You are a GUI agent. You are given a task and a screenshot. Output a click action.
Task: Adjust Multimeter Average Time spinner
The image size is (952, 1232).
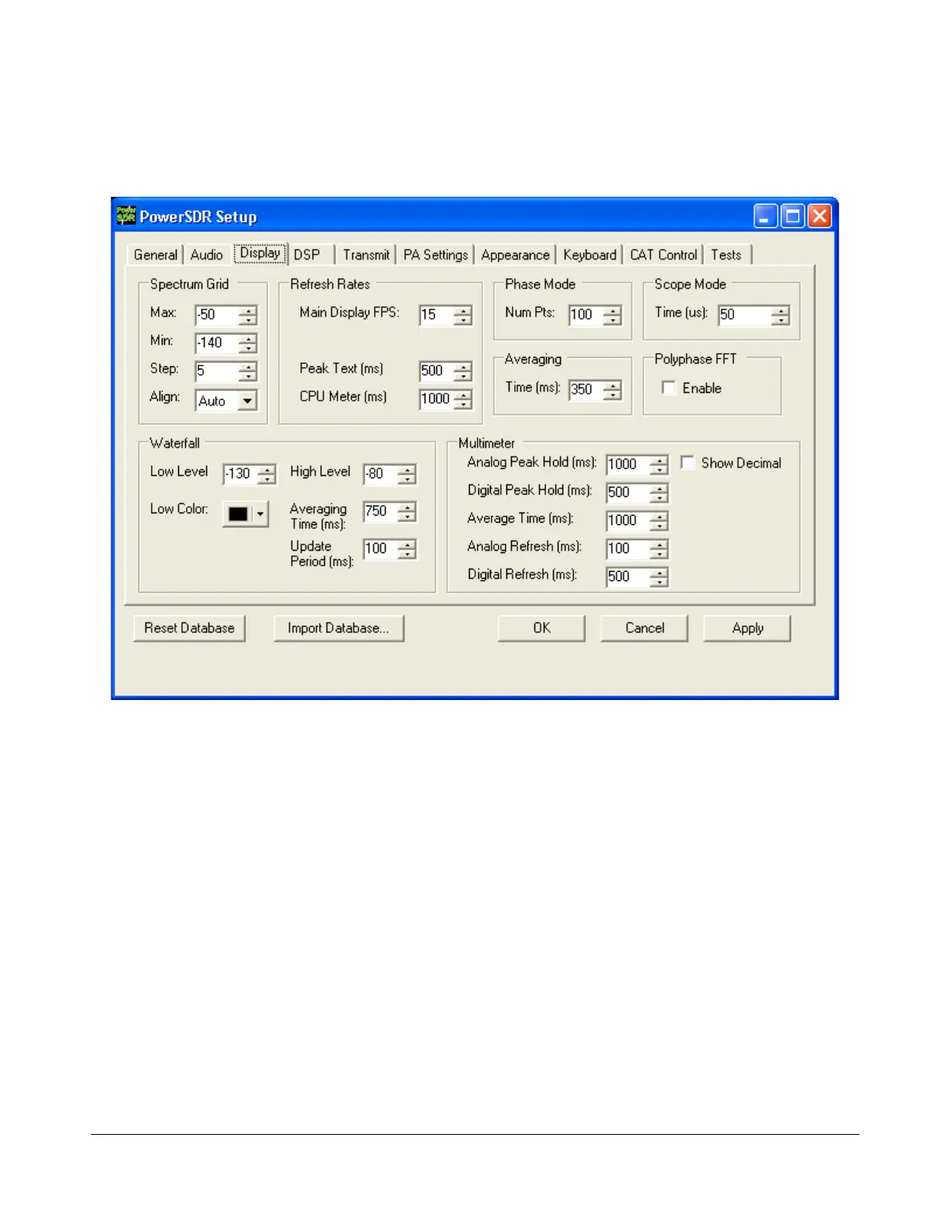click(659, 520)
